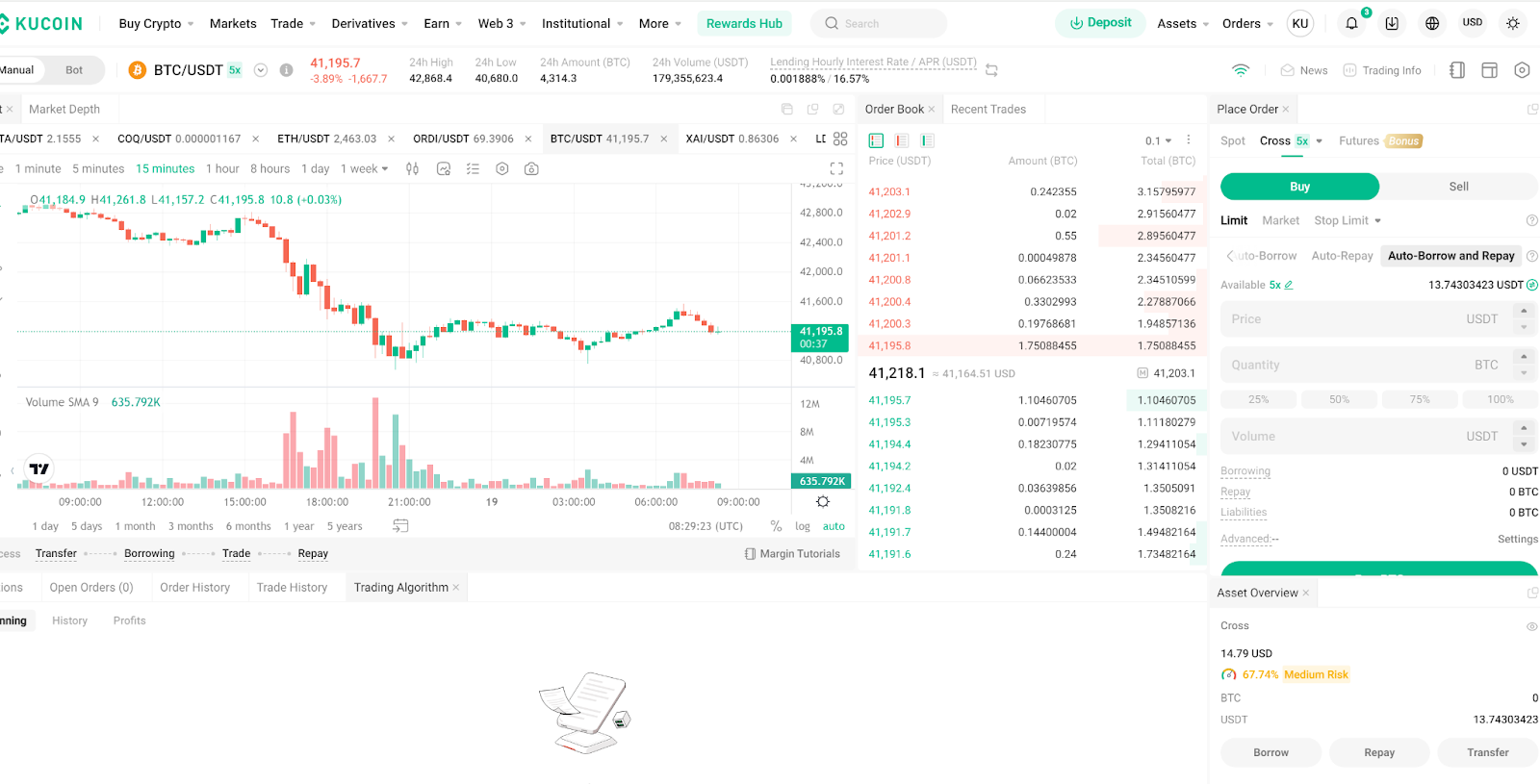Image resolution: width=1540 pixels, height=784 pixels.
Task: Show bids-only order book view
Action: pos(927,140)
